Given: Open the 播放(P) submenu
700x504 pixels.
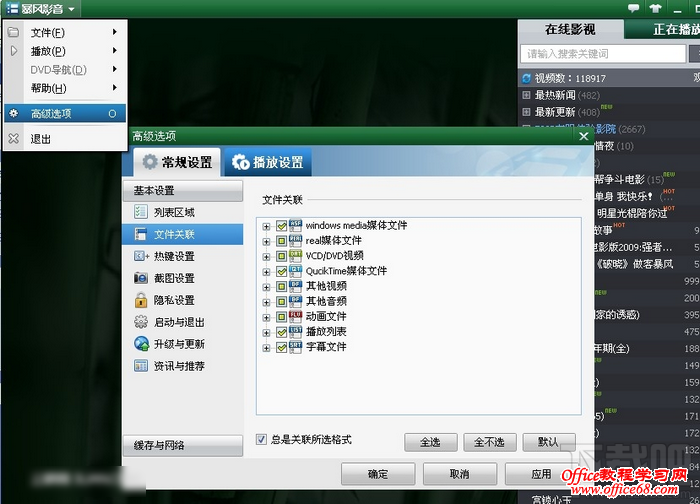Looking at the screenshot, I should pos(65,50).
